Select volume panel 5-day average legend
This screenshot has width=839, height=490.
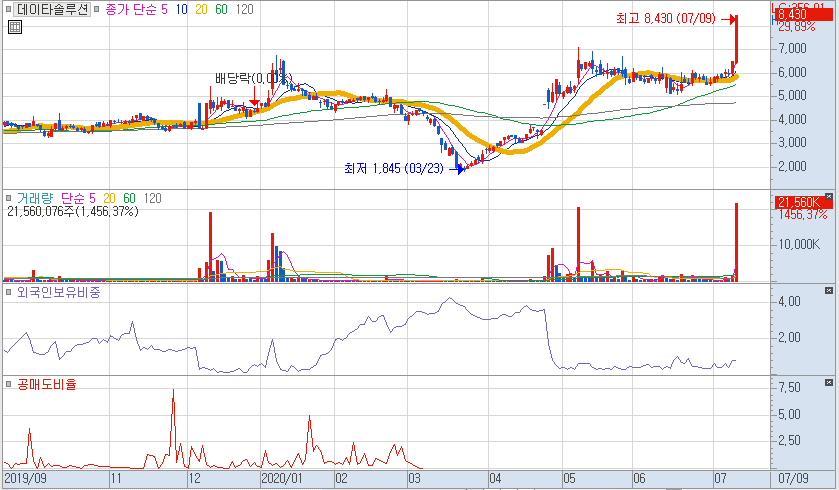(x=91, y=198)
